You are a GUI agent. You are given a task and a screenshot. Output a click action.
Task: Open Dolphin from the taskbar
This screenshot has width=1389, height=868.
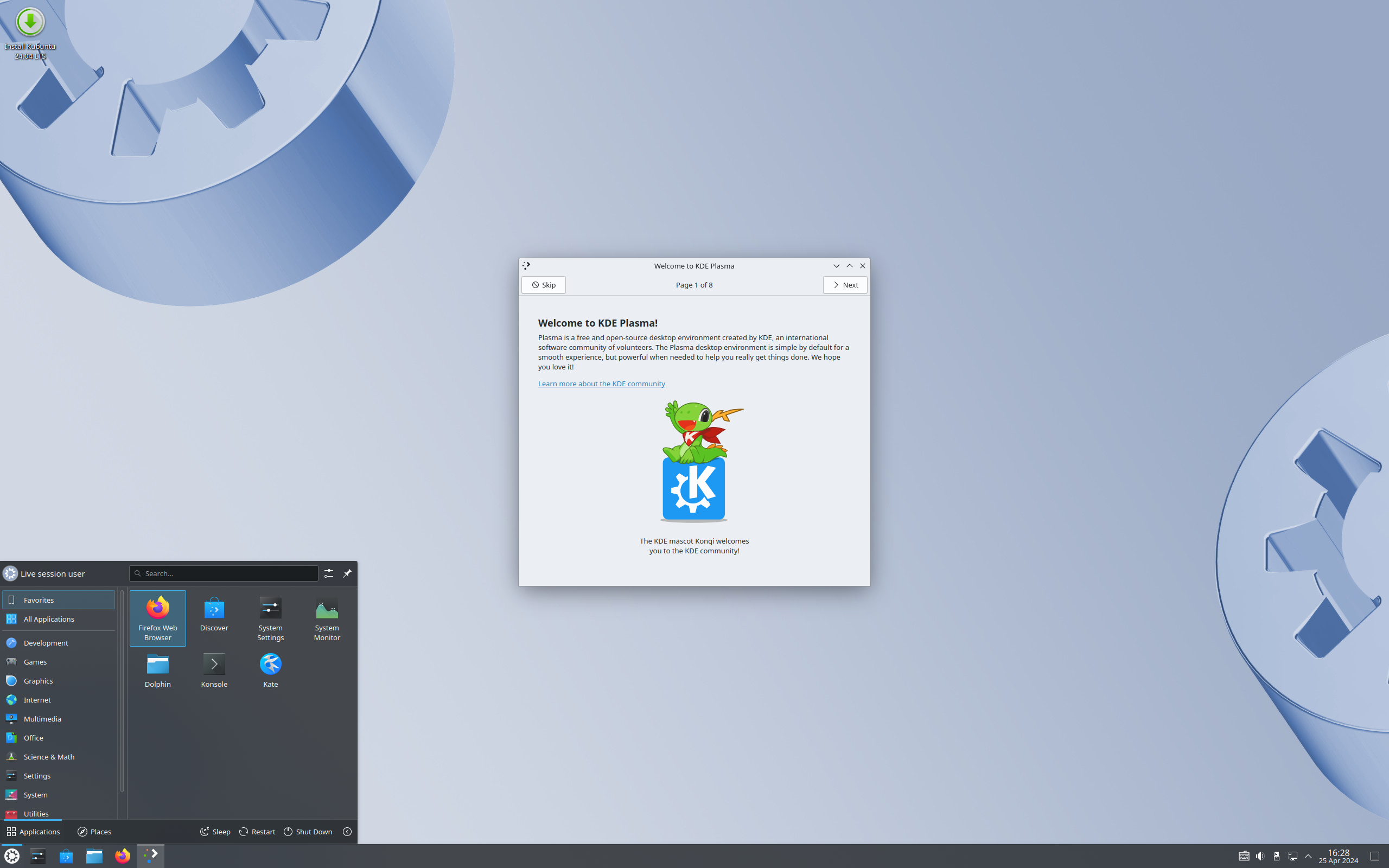(x=94, y=856)
